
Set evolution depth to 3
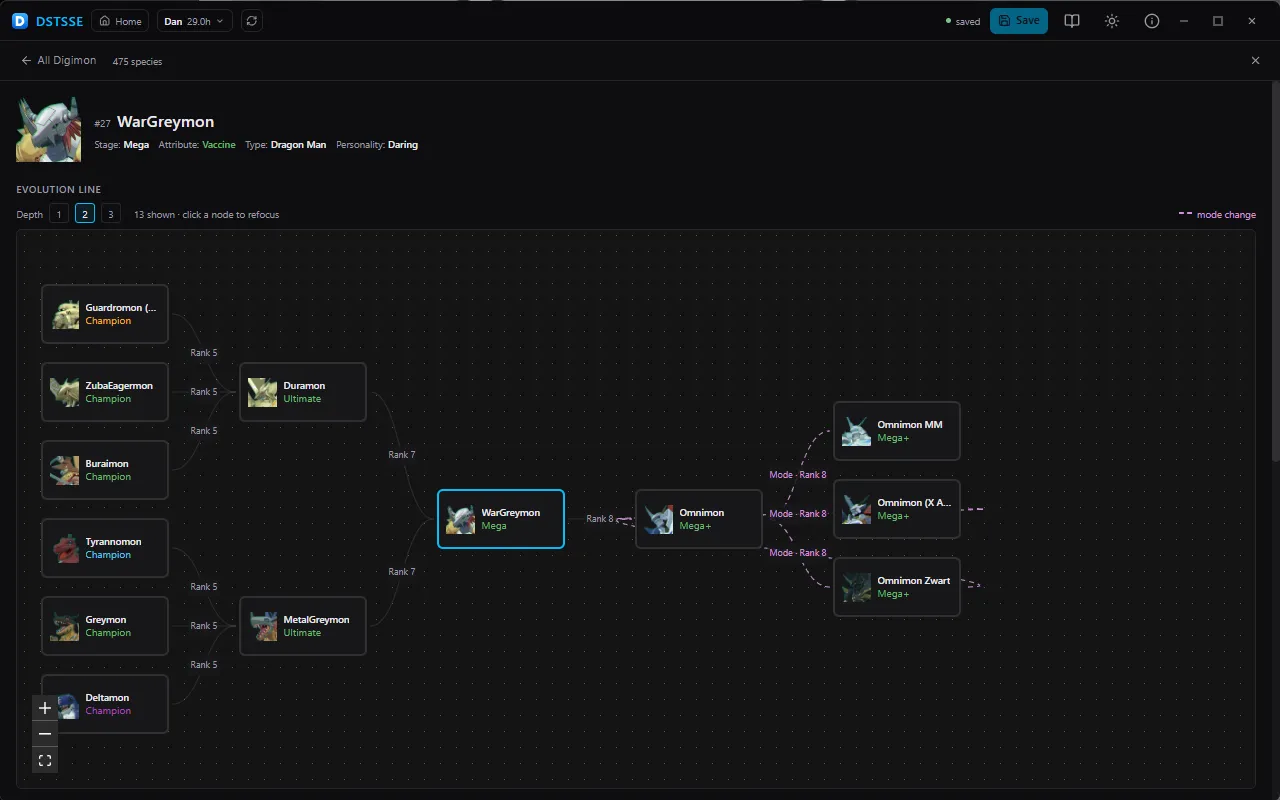(111, 214)
